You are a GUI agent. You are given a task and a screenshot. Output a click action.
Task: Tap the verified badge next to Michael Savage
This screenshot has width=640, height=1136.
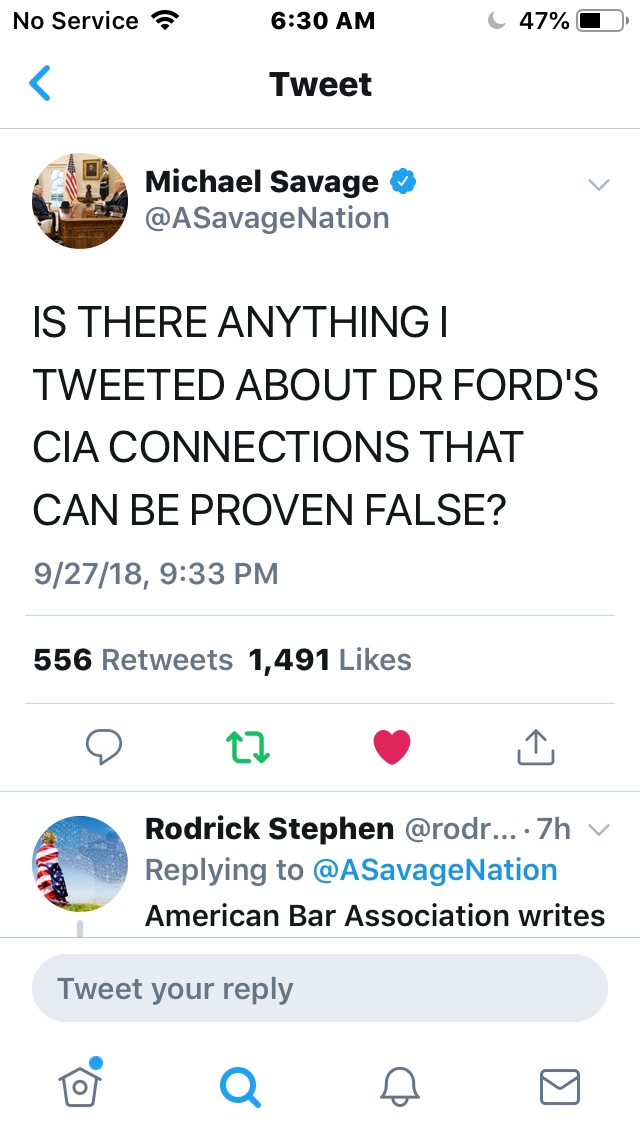402,181
